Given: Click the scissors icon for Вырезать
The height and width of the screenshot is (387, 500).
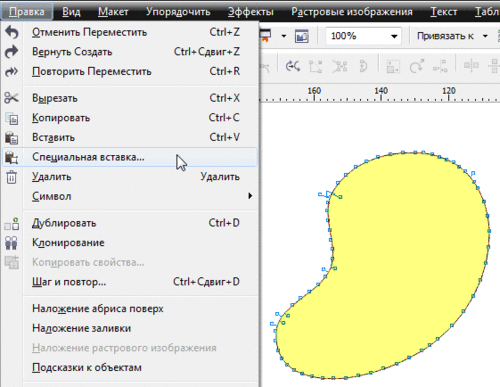Looking at the screenshot, I should click(x=12, y=98).
